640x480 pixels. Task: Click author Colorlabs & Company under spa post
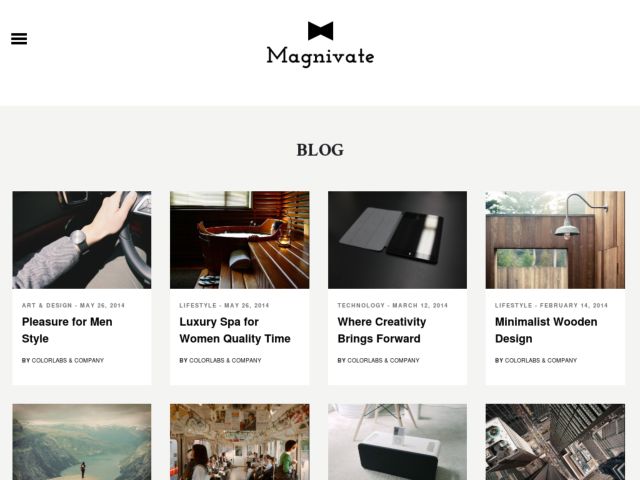pyautogui.click(x=225, y=360)
